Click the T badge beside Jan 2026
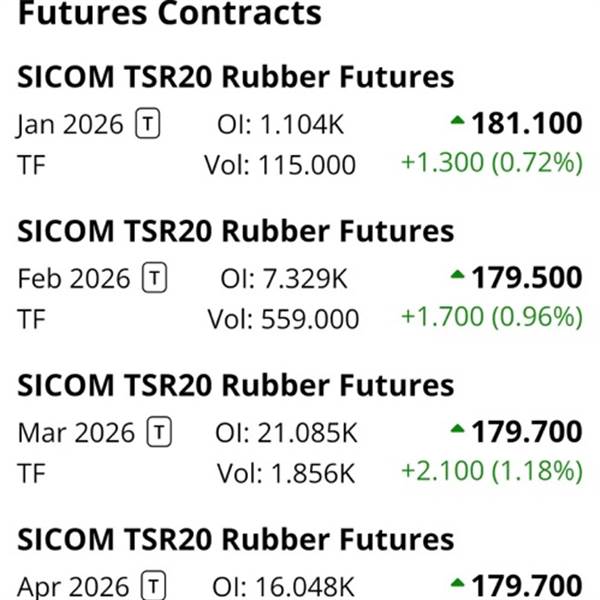Viewport: 600px width, 600px height. (148, 124)
